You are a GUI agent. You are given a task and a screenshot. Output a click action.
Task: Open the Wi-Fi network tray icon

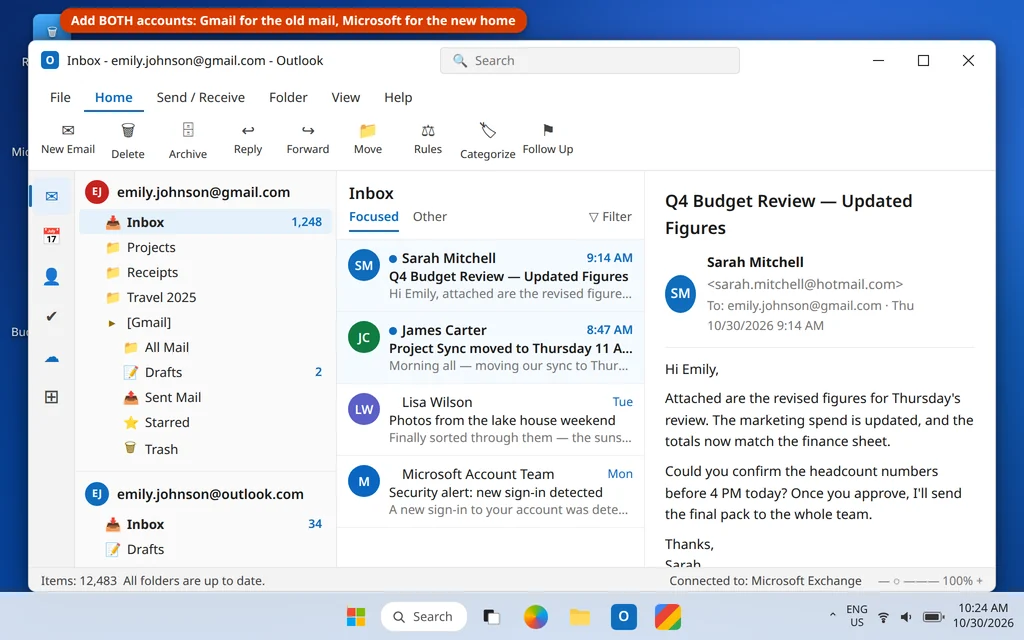(883, 616)
